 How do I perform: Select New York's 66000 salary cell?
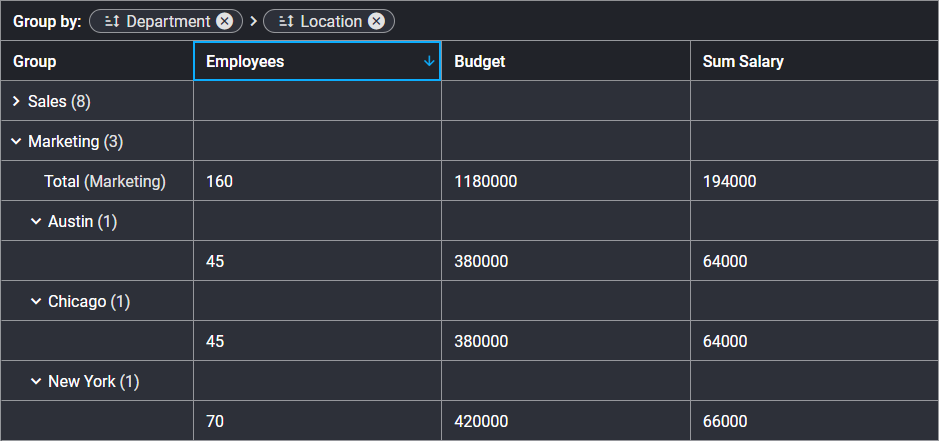(x=814, y=421)
